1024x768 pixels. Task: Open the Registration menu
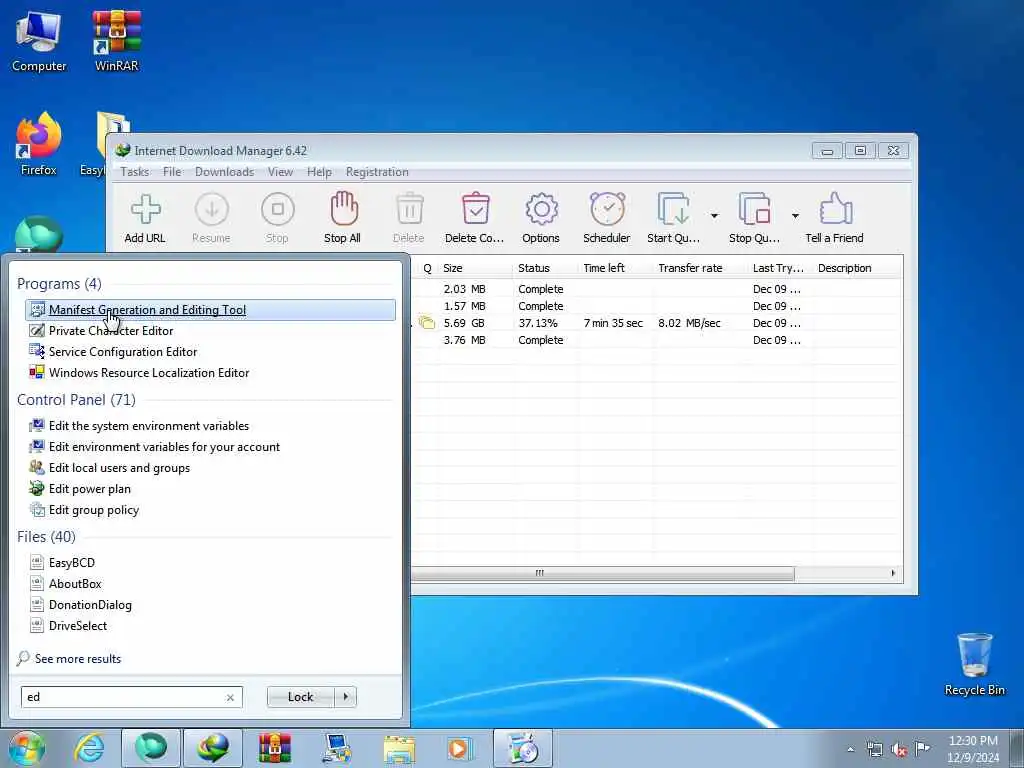[x=377, y=172]
